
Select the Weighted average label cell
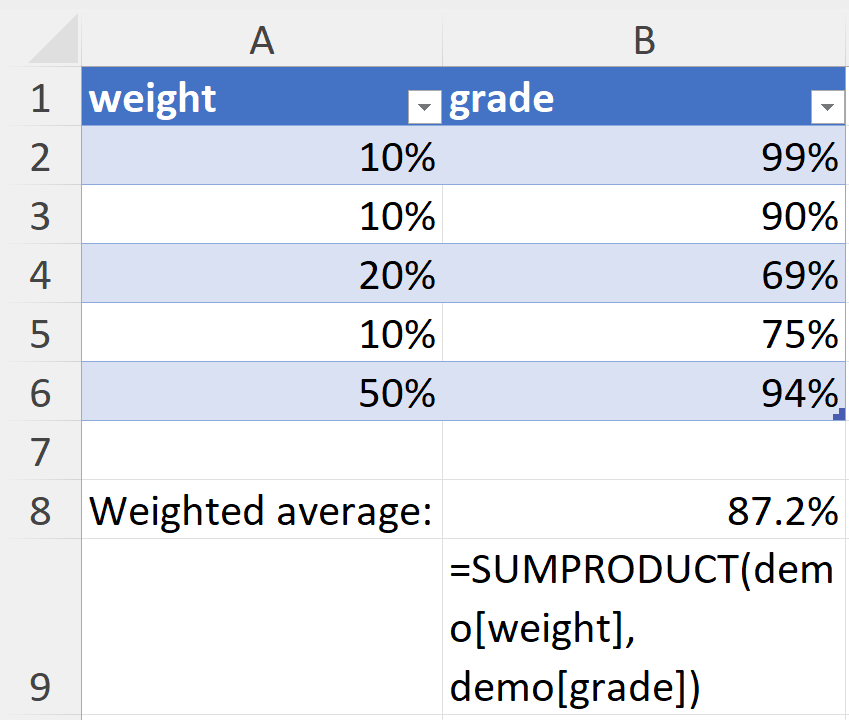tap(262, 511)
